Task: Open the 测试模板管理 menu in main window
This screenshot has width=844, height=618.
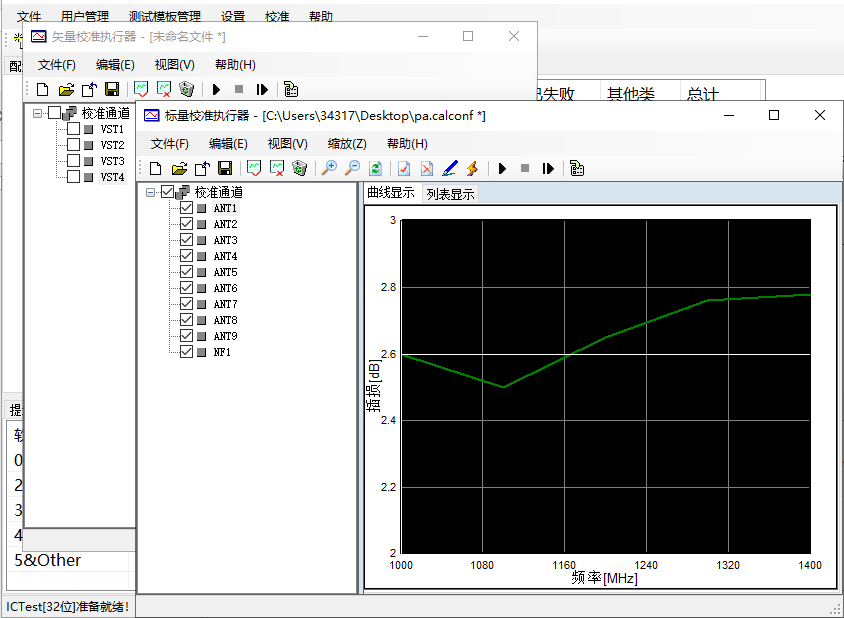Action: click(164, 17)
